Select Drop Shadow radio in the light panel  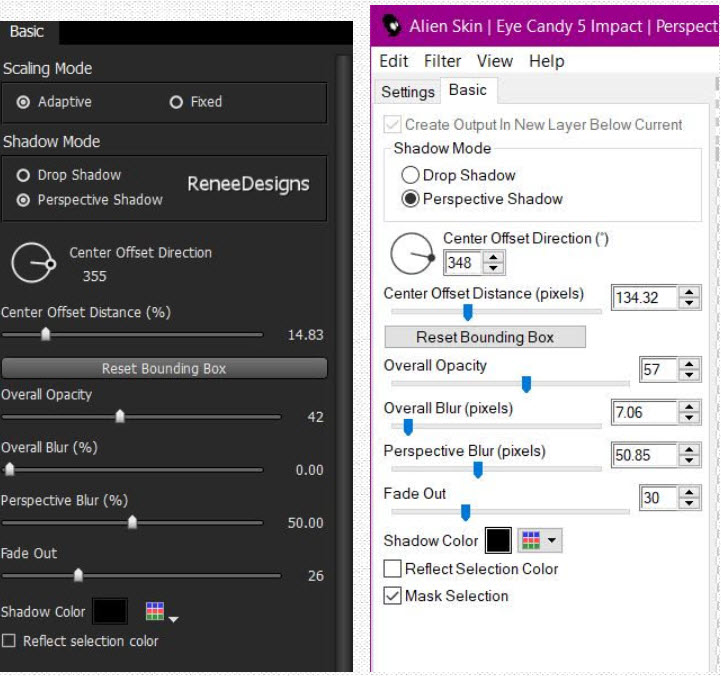[410, 175]
